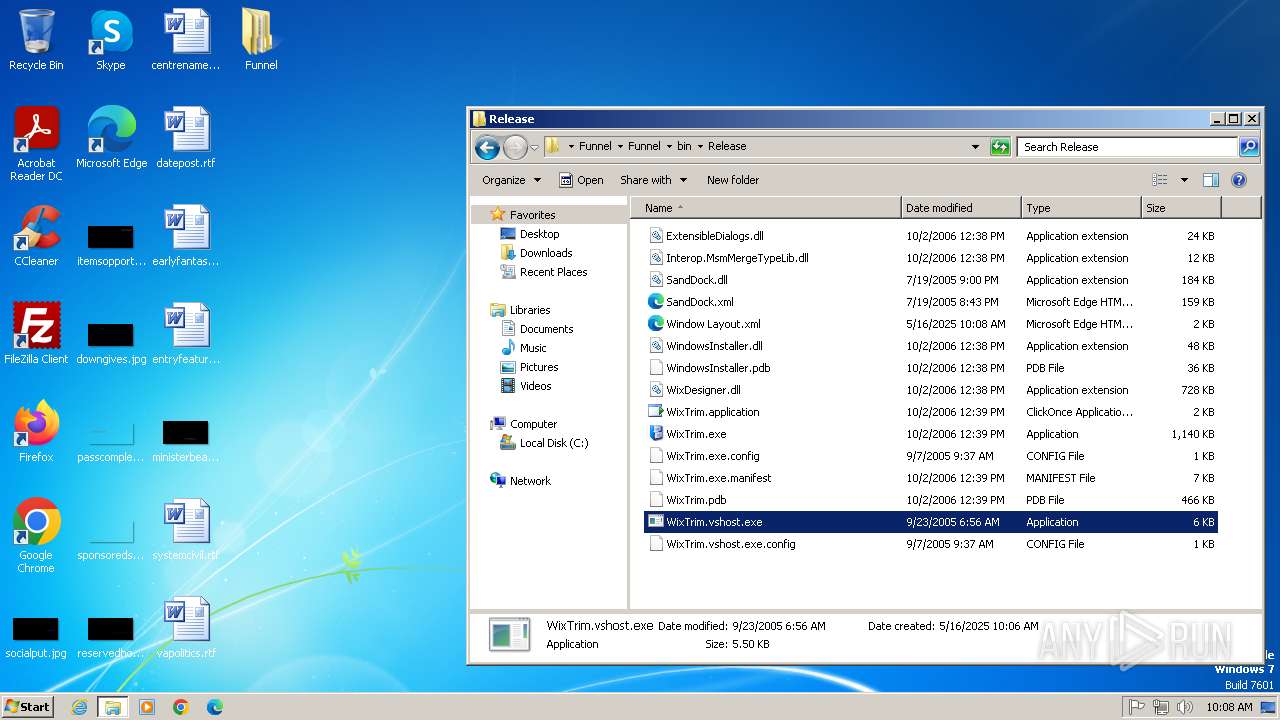Viewport: 1280px width, 720px height.
Task: Click the WixTrim.application ClickOnce icon
Action: click(656, 412)
